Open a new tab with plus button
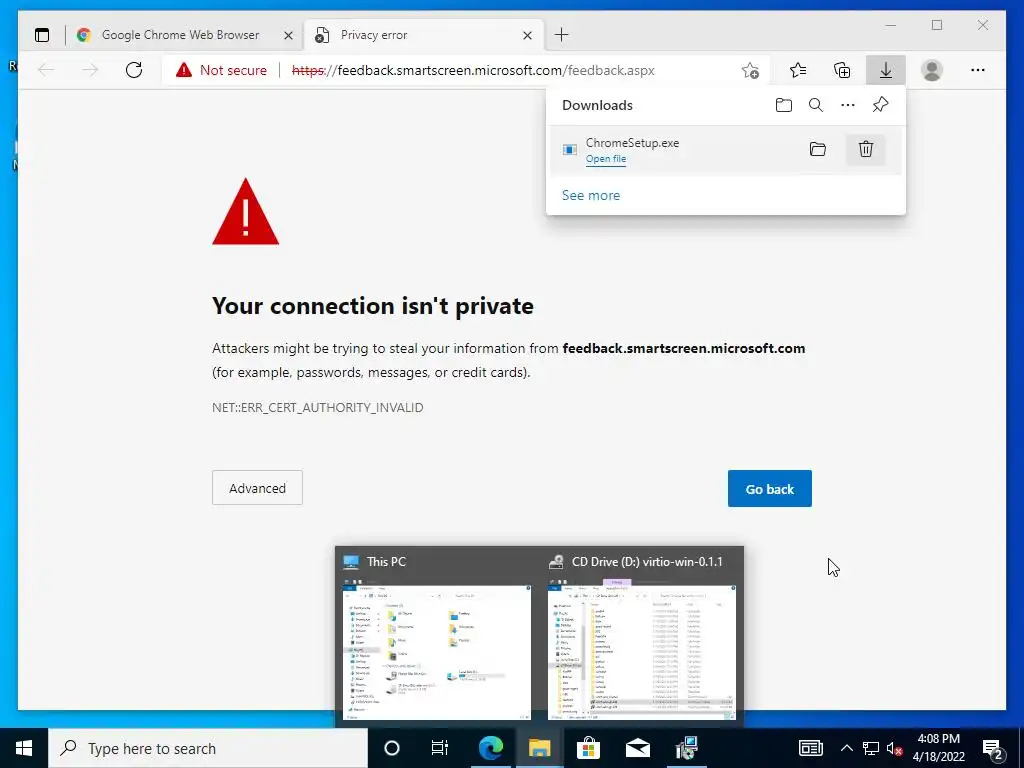This screenshot has height=768, width=1024. [x=562, y=35]
